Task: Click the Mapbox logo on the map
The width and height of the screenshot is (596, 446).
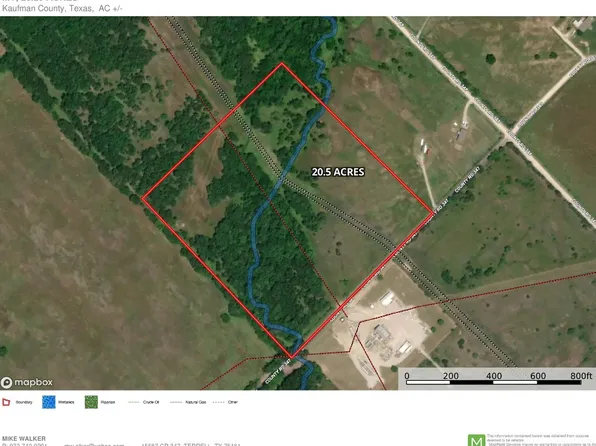Action: (27, 382)
